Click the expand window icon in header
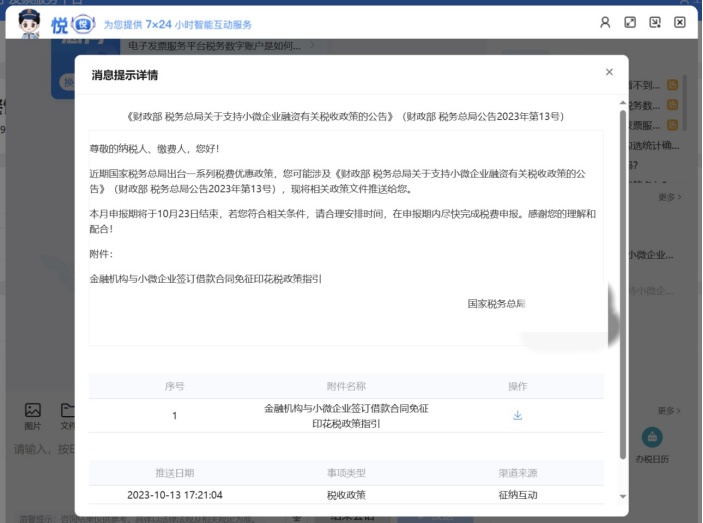Screen dimensions: 703x523 pos(630,22)
